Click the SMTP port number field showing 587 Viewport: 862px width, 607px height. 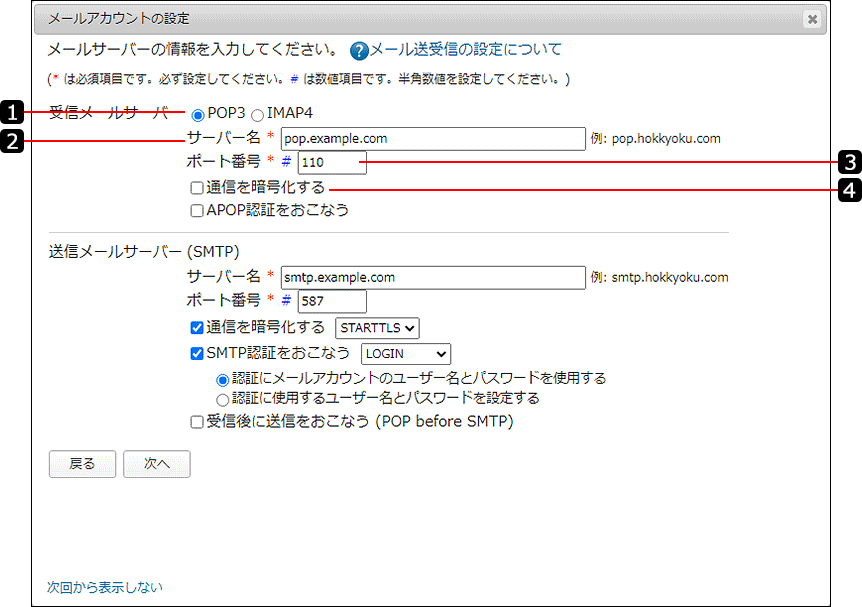332,301
